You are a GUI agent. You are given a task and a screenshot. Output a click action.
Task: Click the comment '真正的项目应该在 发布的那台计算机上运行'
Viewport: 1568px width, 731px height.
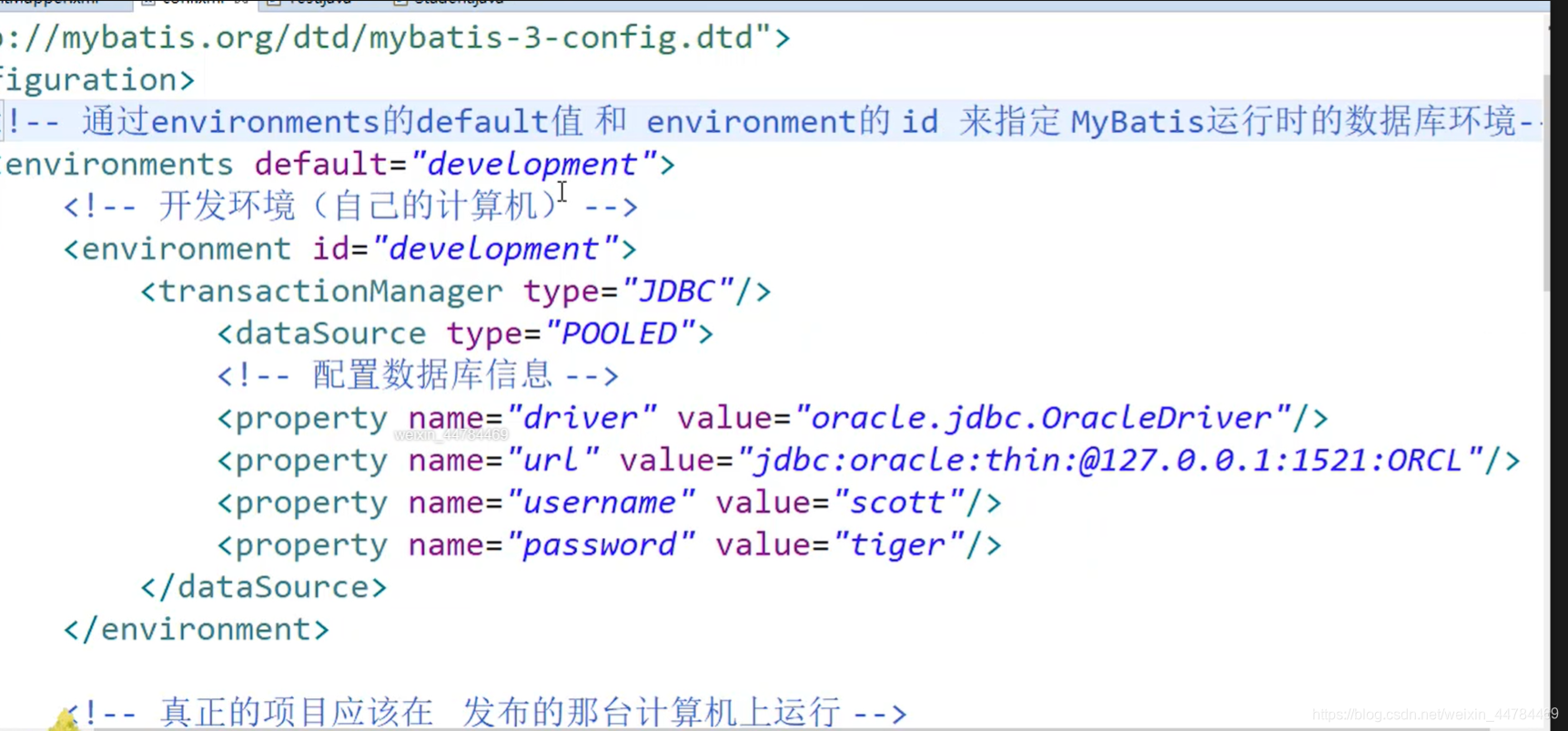486,713
